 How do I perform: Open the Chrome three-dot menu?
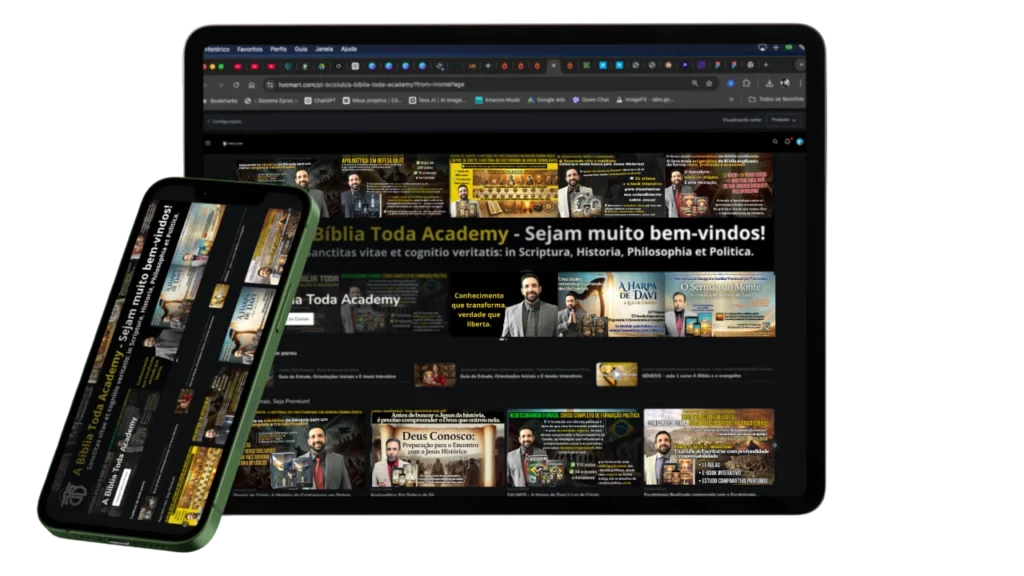[800, 84]
